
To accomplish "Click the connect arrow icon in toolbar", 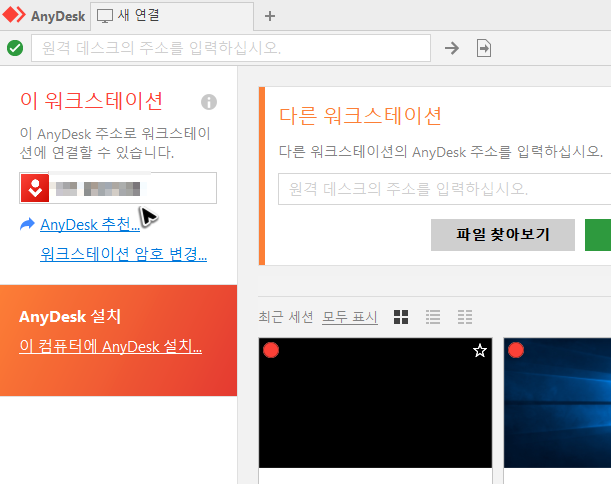I will (452, 48).
